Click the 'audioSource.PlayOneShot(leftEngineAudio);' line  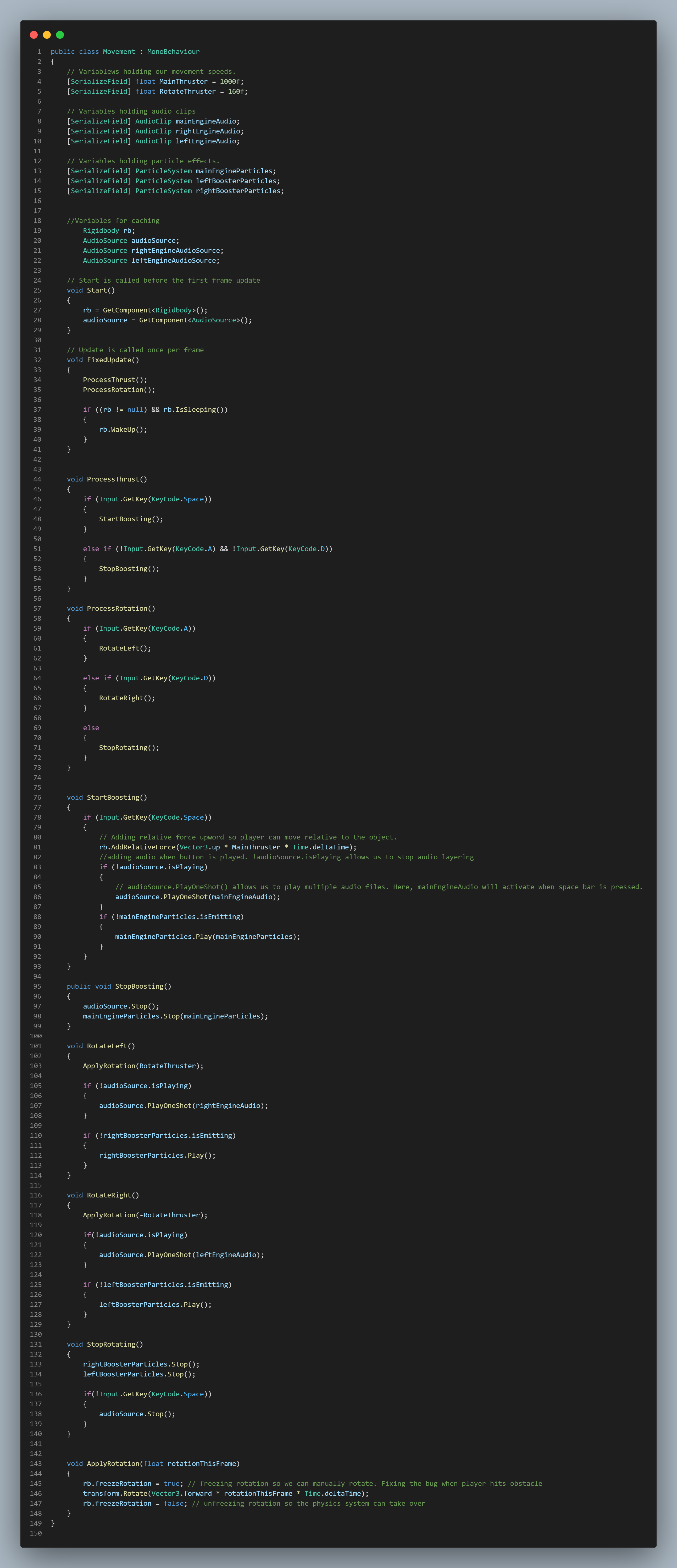[181, 1255]
